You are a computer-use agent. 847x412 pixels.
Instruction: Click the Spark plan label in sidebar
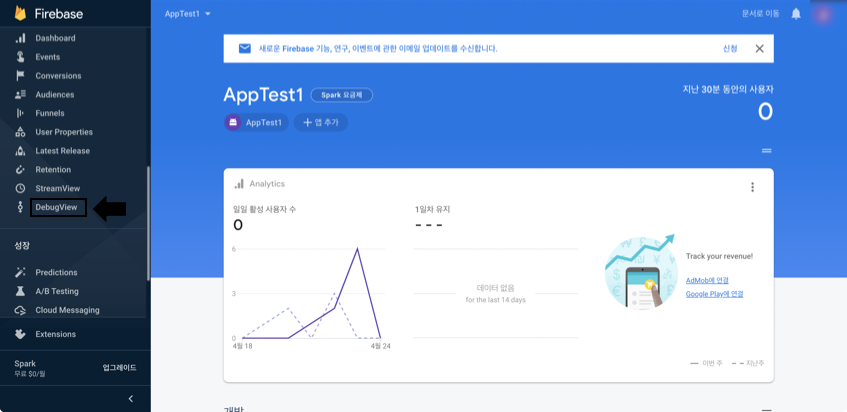click(25, 363)
